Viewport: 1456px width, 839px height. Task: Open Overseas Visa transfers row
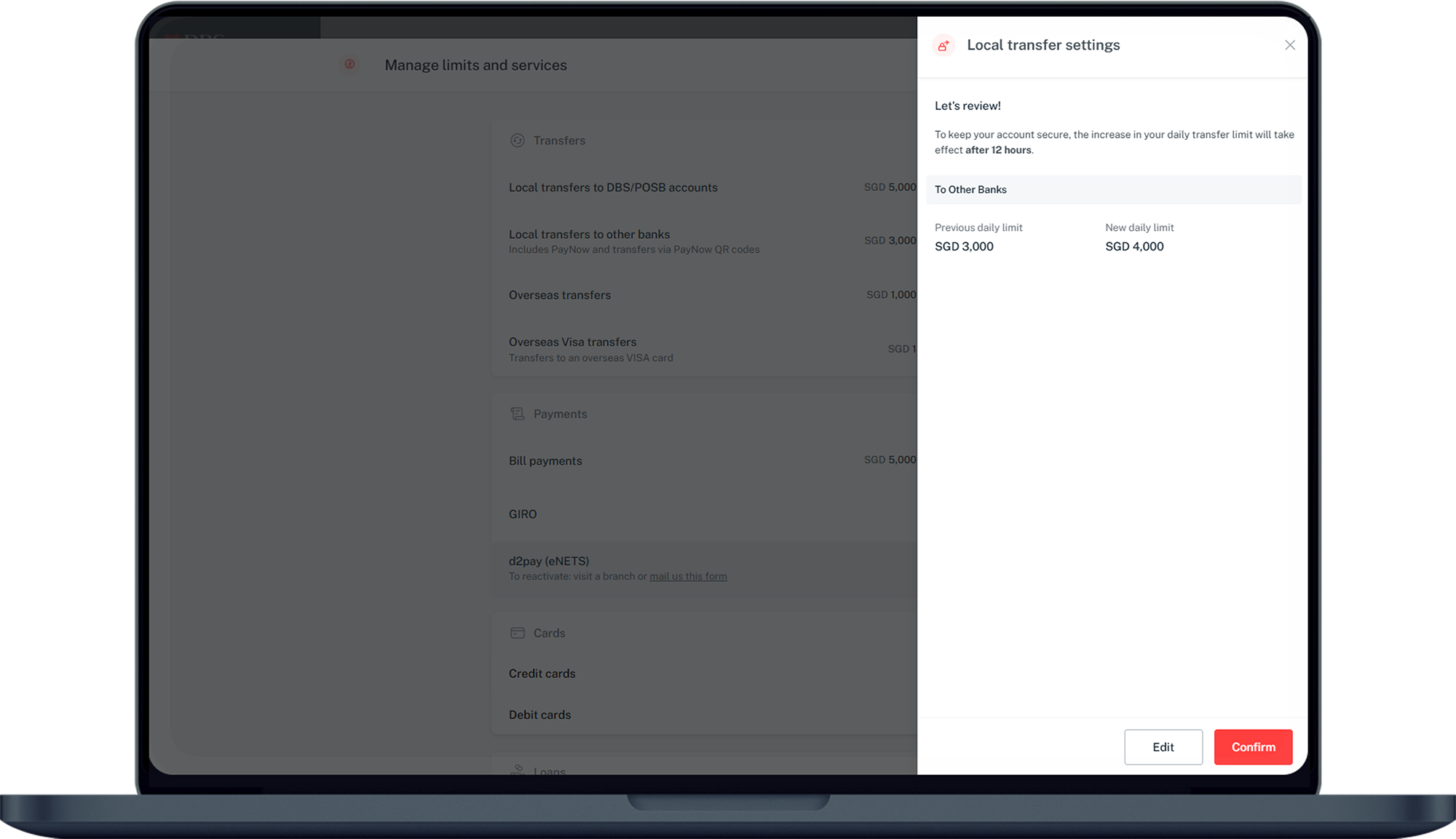point(572,342)
